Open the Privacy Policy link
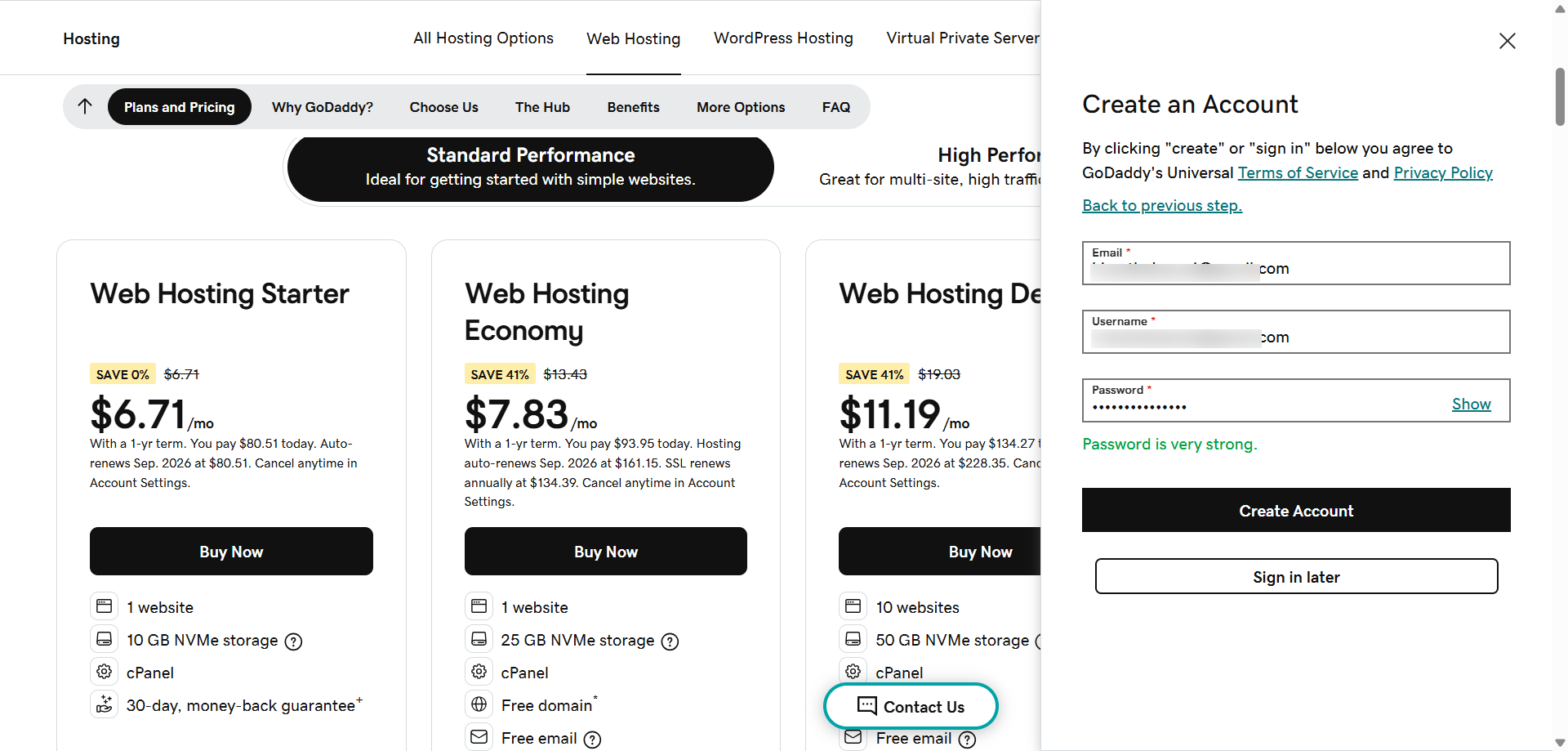The height and width of the screenshot is (751, 1568). point(1443,172)
